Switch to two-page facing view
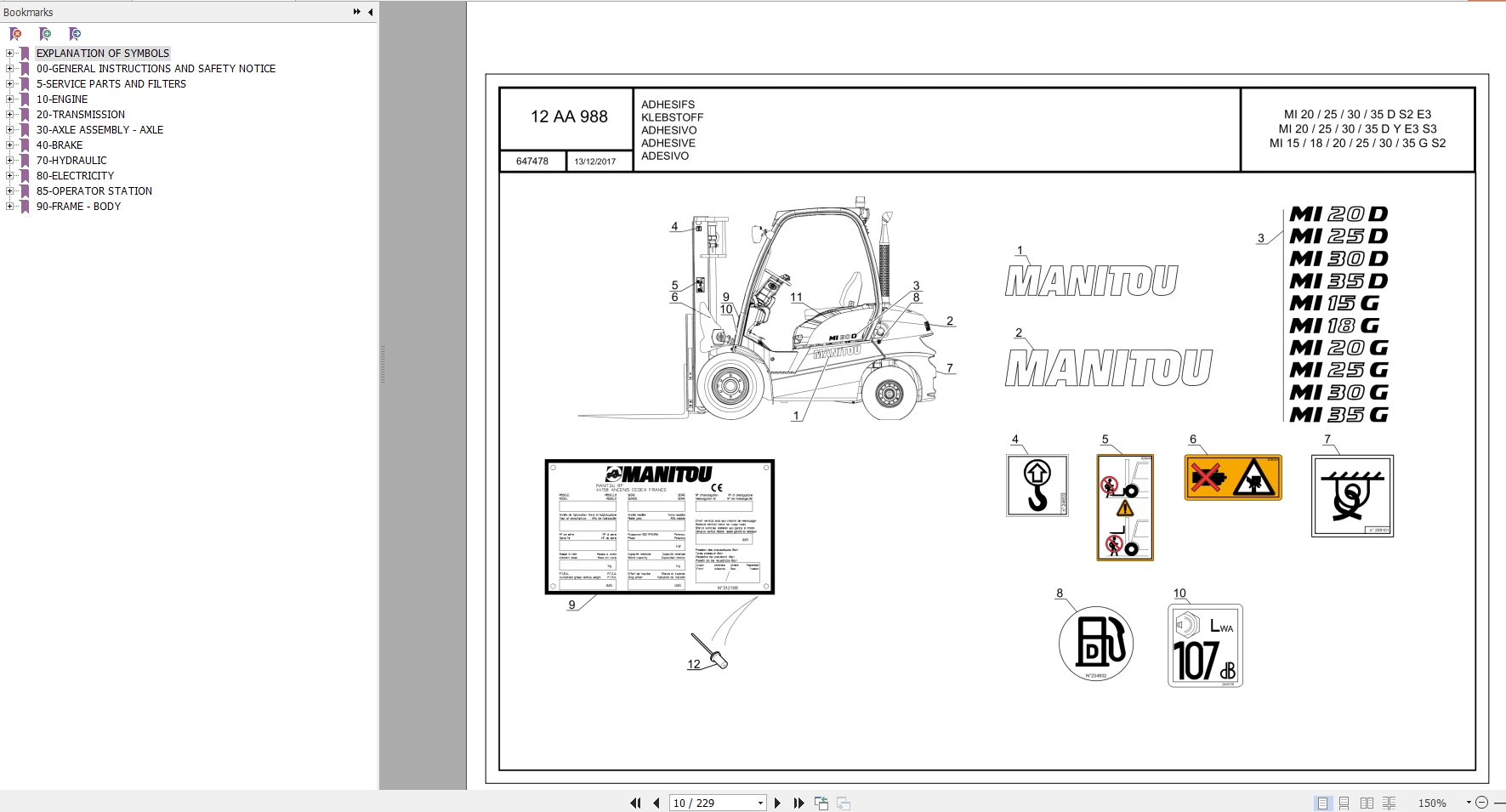The image size is (1506, 812). [1367, 803]
